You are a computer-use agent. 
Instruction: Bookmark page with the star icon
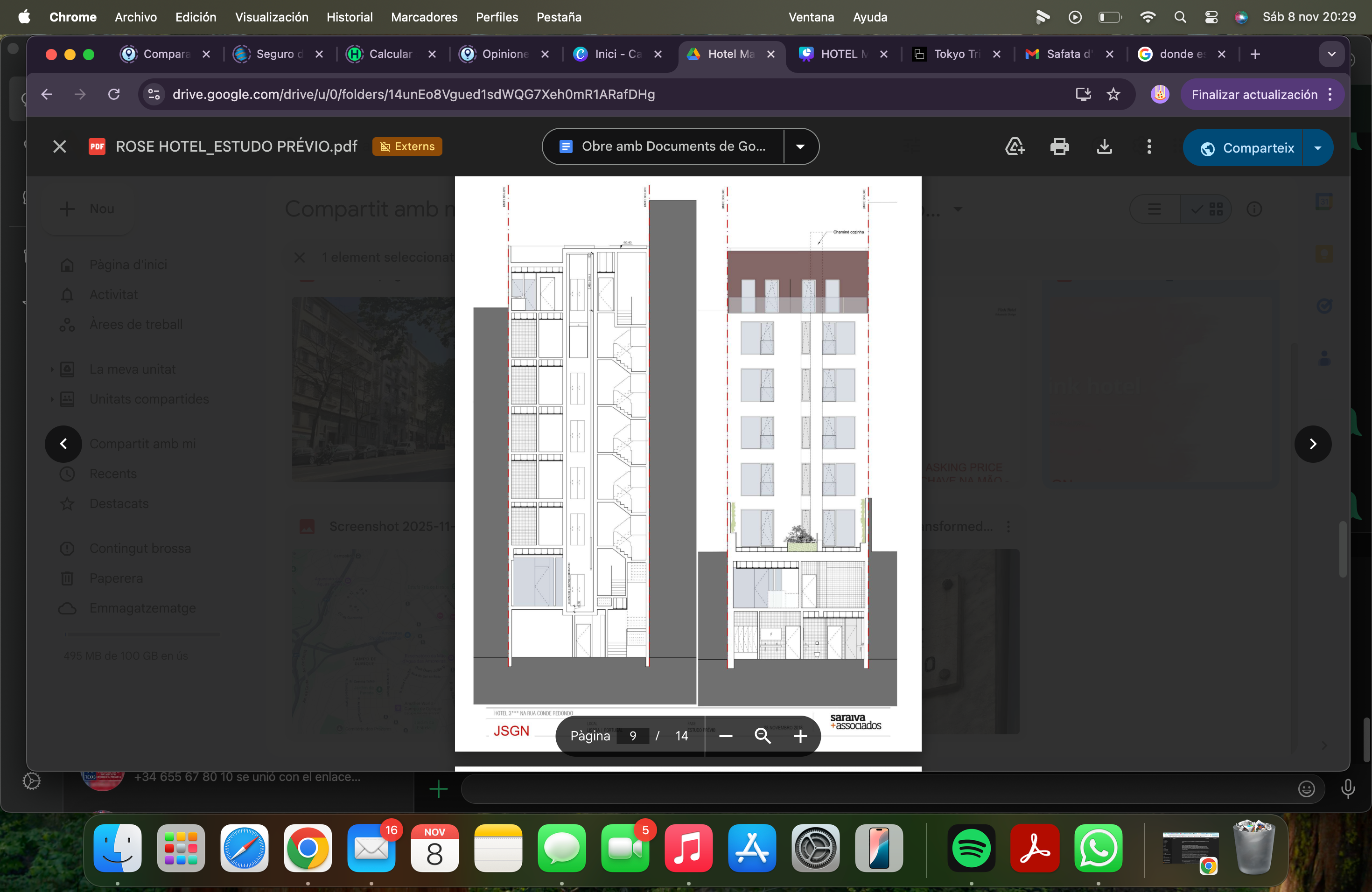[1113, 94]
